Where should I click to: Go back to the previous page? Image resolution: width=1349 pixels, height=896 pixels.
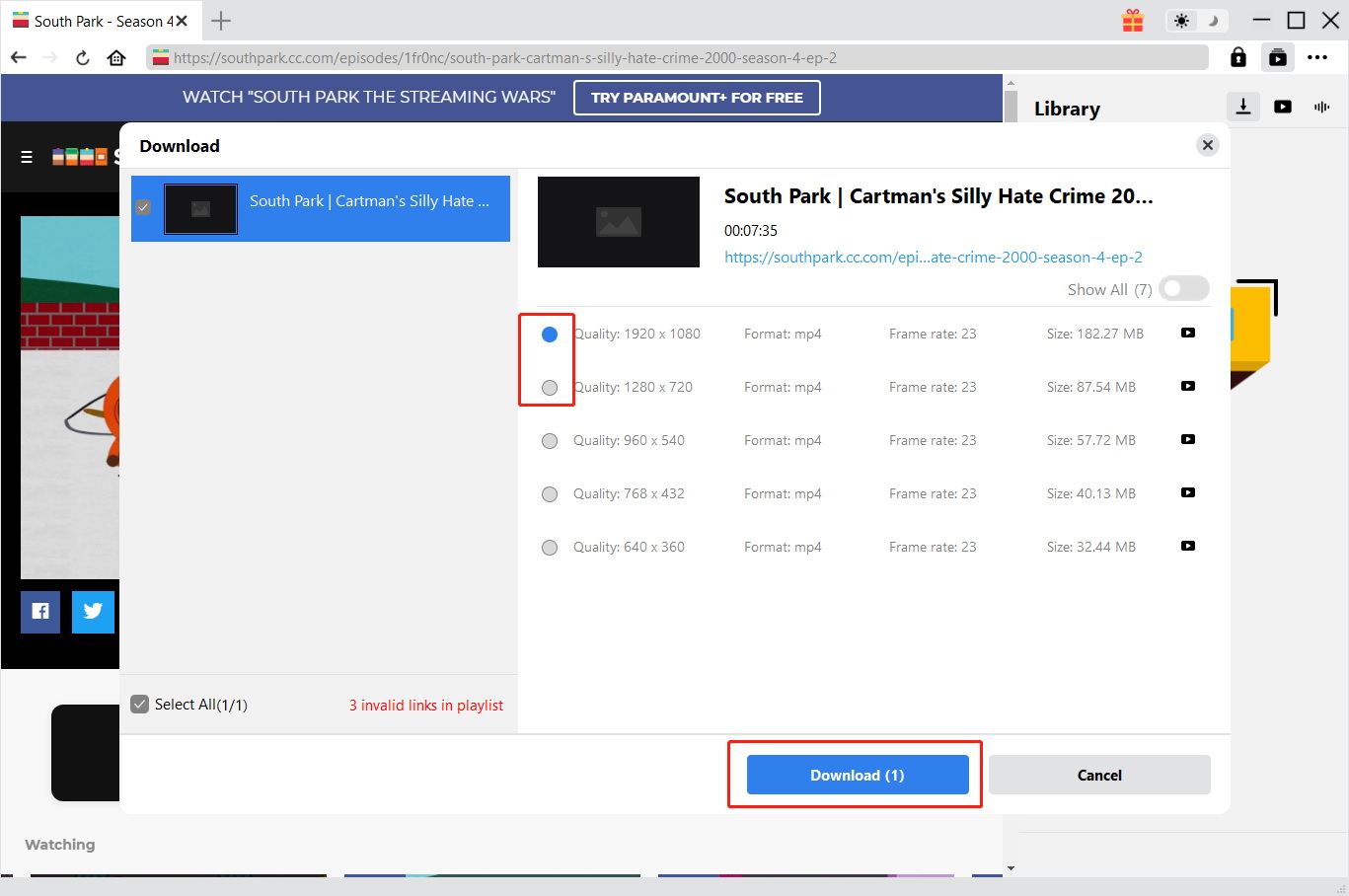[x=18, y=57]
